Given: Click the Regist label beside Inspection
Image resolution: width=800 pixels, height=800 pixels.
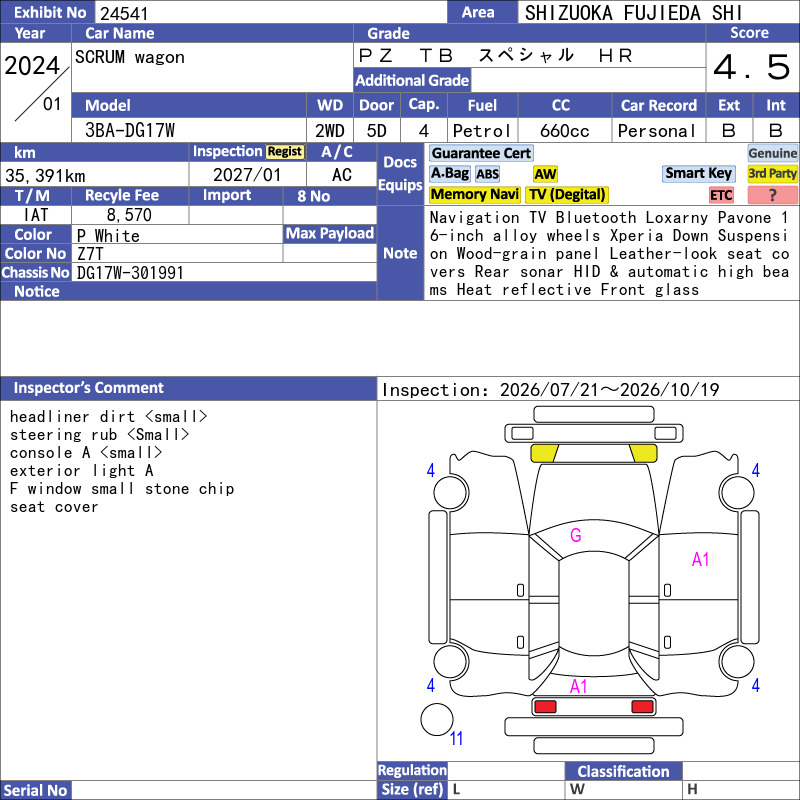Looking at the screenshot, I should point(285,152).
